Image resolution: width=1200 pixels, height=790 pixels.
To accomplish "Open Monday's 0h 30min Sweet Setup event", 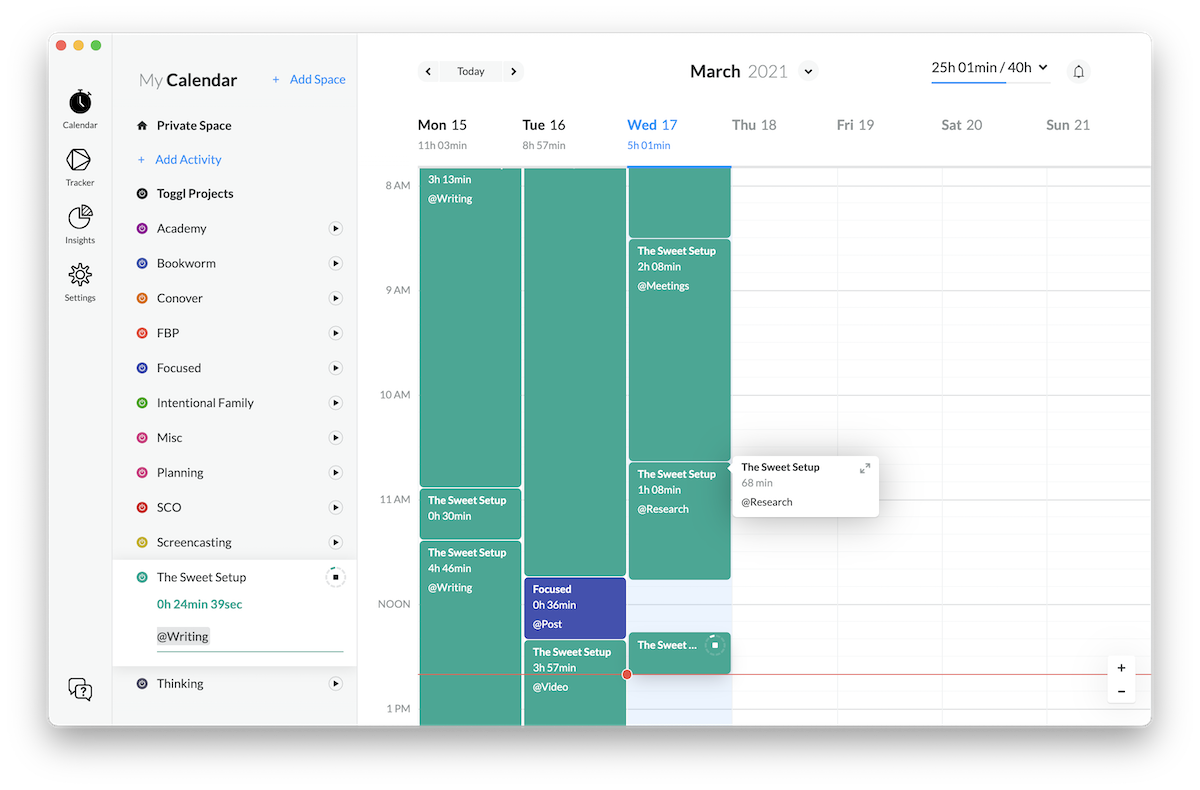I will tap(470, 514).
